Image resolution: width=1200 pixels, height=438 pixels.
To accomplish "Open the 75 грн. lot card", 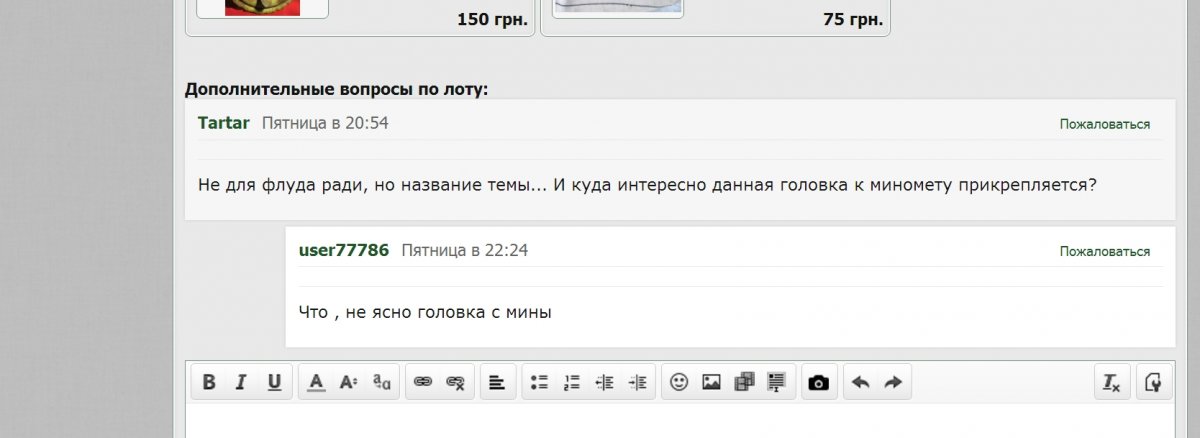I will (x=715, y=18).
